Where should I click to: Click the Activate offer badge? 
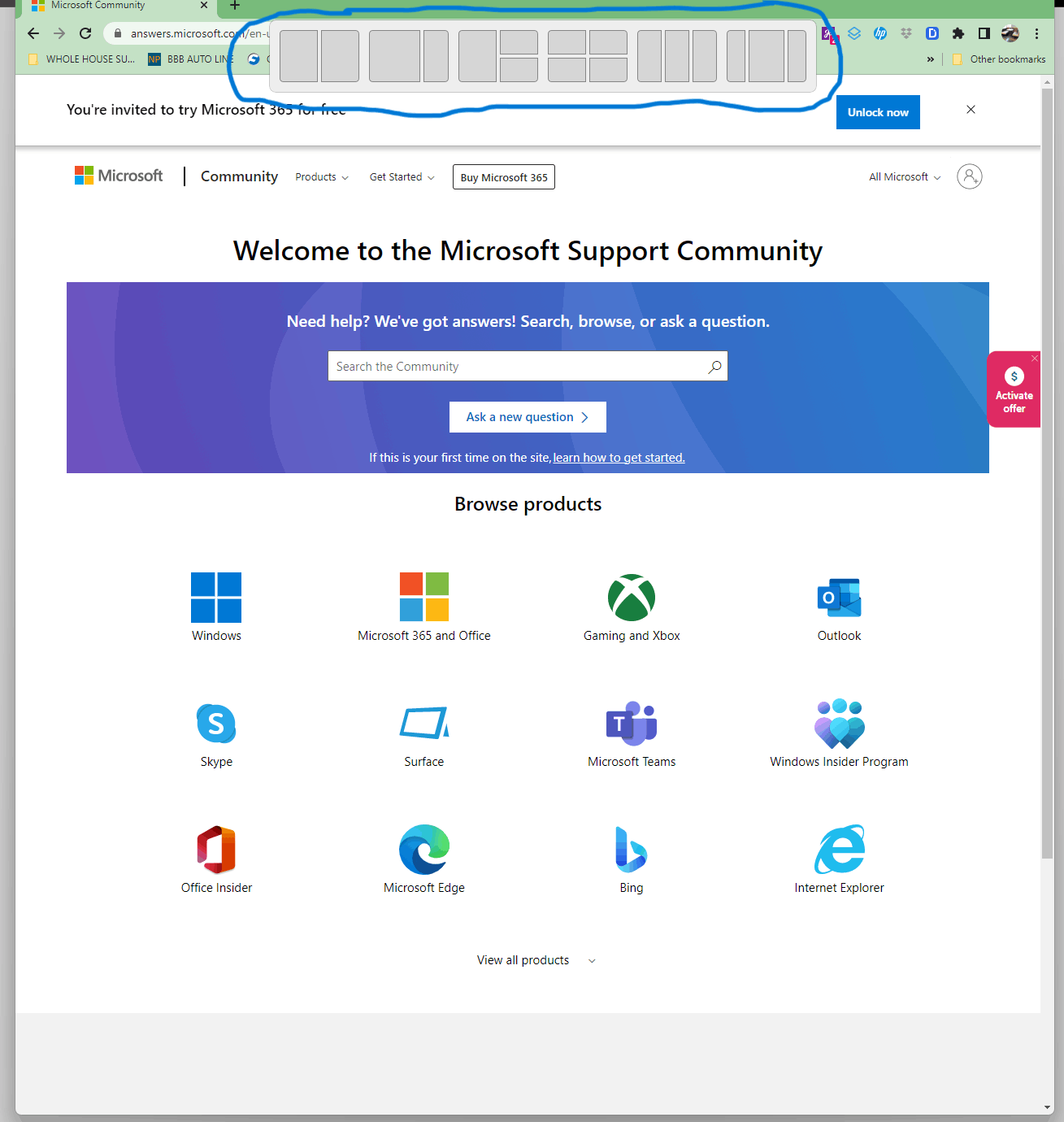pyautogui.click(x=1014, y=390)
